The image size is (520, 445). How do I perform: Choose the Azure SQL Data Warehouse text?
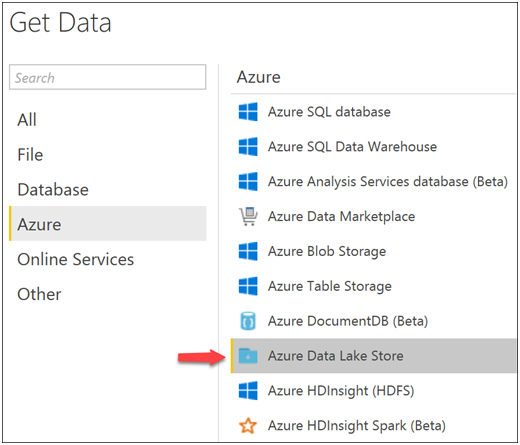(353, 147)
